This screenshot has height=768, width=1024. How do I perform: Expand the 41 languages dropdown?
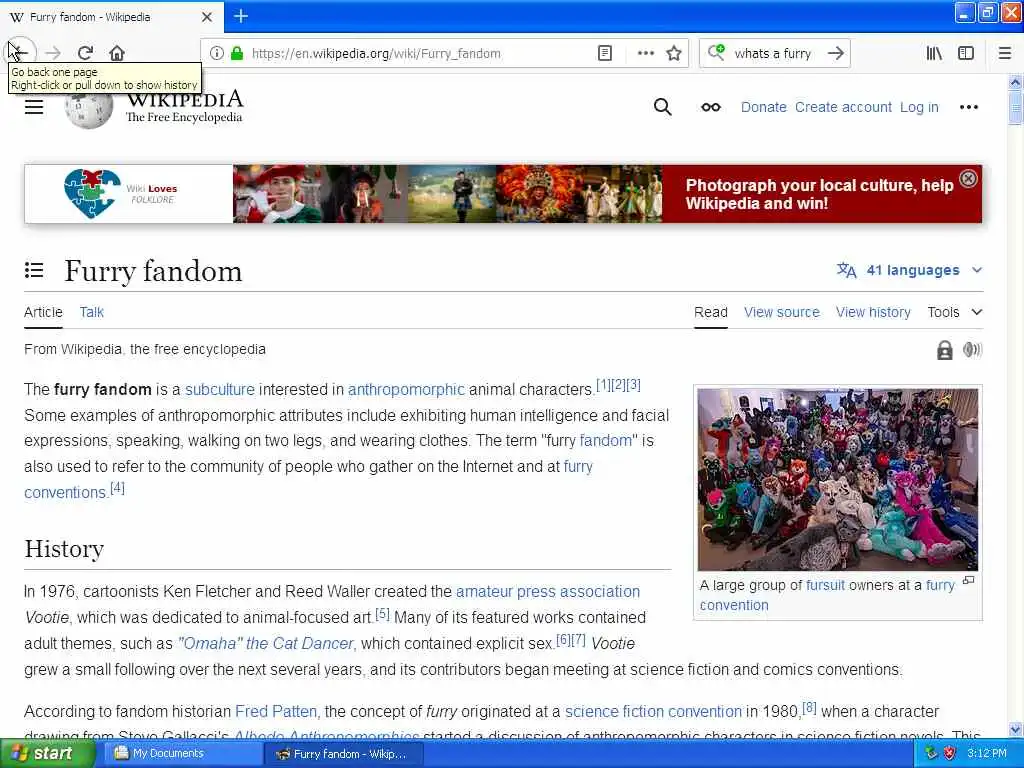click(910, 270)
